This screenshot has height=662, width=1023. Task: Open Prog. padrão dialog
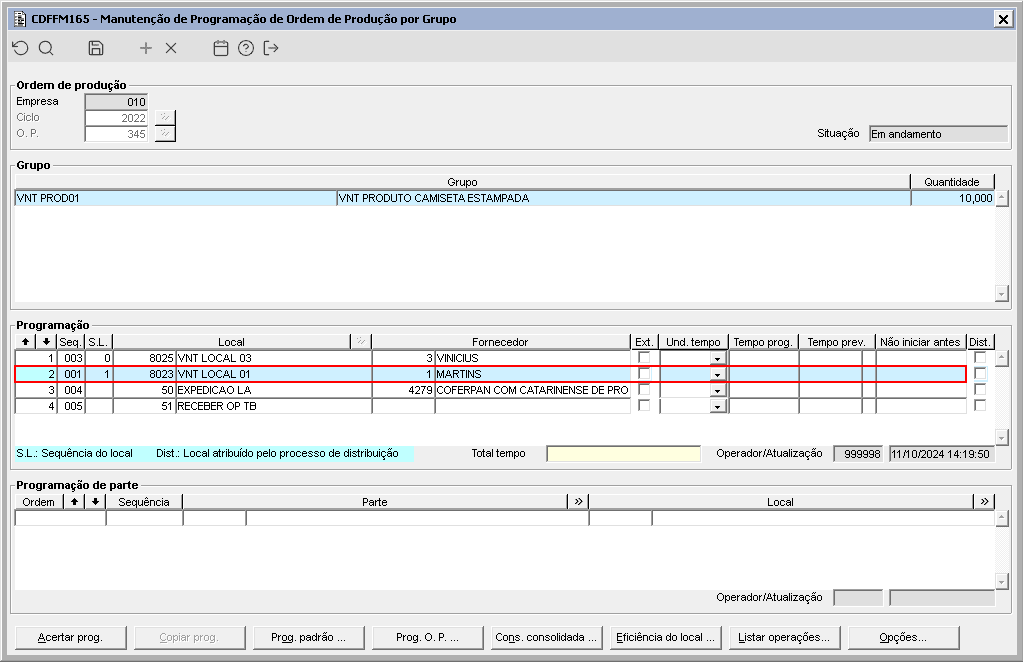point(309,638)
